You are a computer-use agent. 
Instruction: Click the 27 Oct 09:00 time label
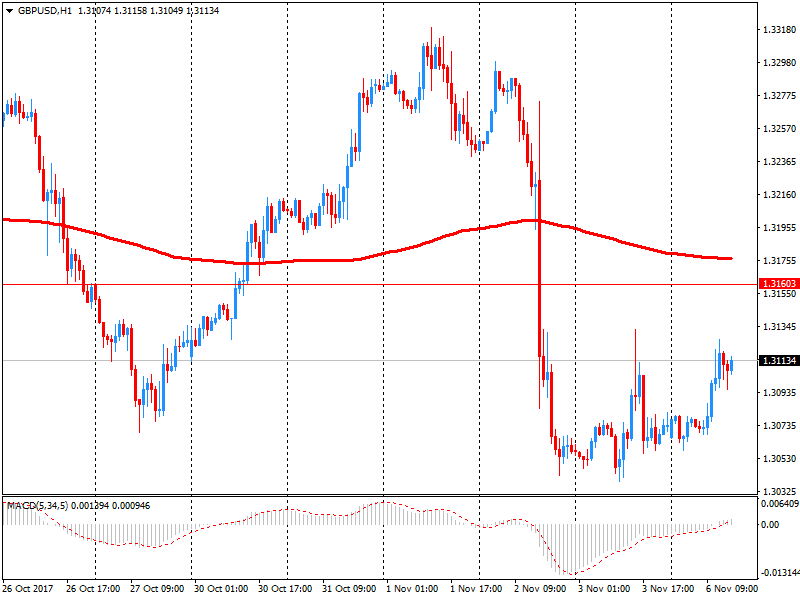point(157,589)
